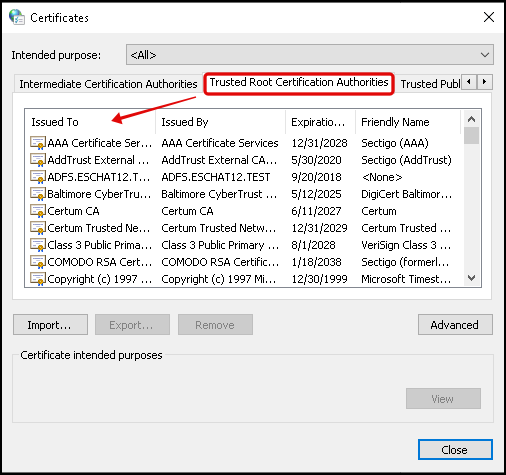Select the Certum CA certificate icon

pos(38,211)
